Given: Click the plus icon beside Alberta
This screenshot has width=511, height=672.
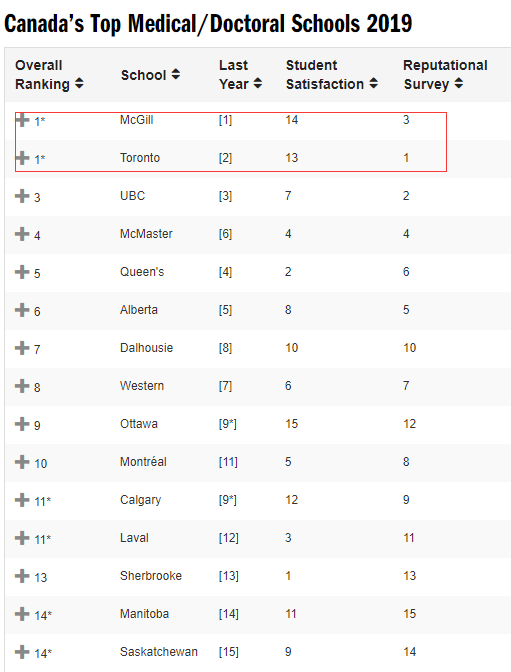Looking at the screenshot, I should pyautogui.click(x=22, y=310).
